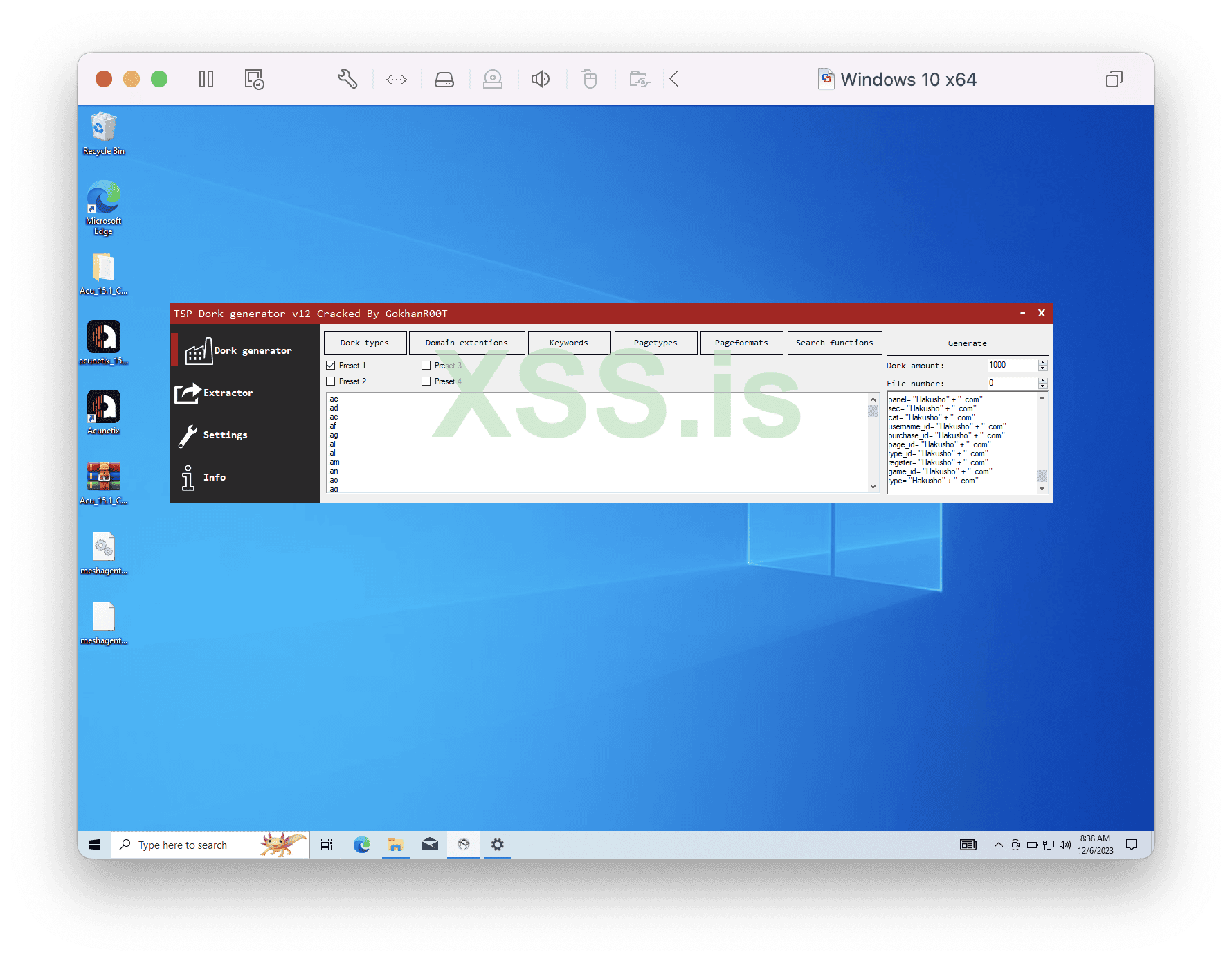Select the username_id dork line
Screen dimensions: 1232x961
(x=947, y=426)
